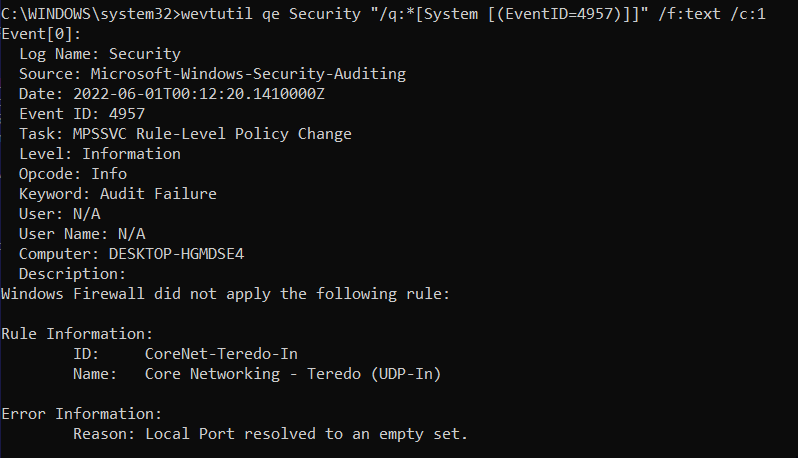Viewport: 798px width, 458px height.
Task: Click the Rule Information: heading
Action: 77,334
